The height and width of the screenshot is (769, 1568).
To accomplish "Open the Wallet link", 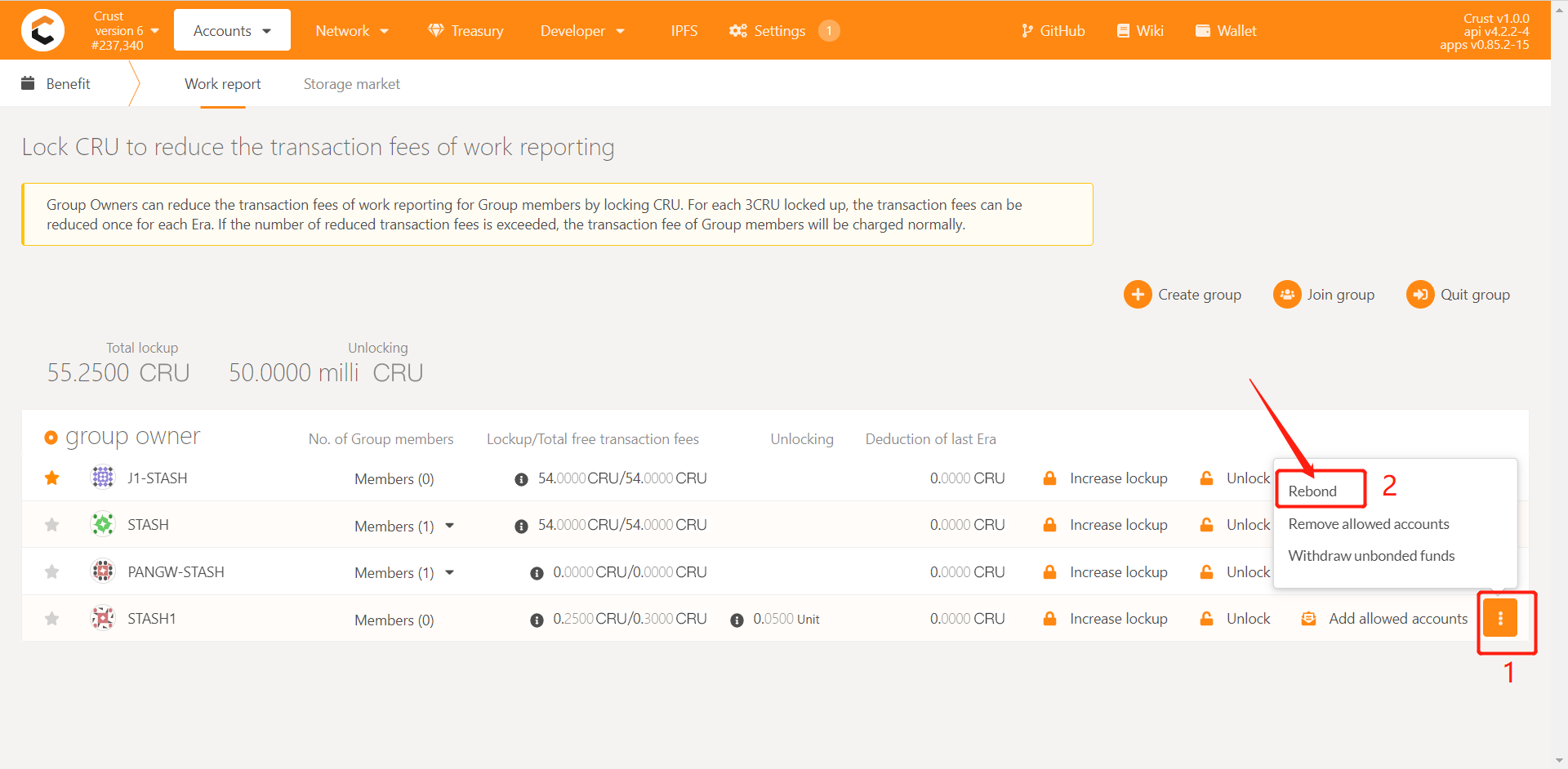I will click(x=1226, y=31).
